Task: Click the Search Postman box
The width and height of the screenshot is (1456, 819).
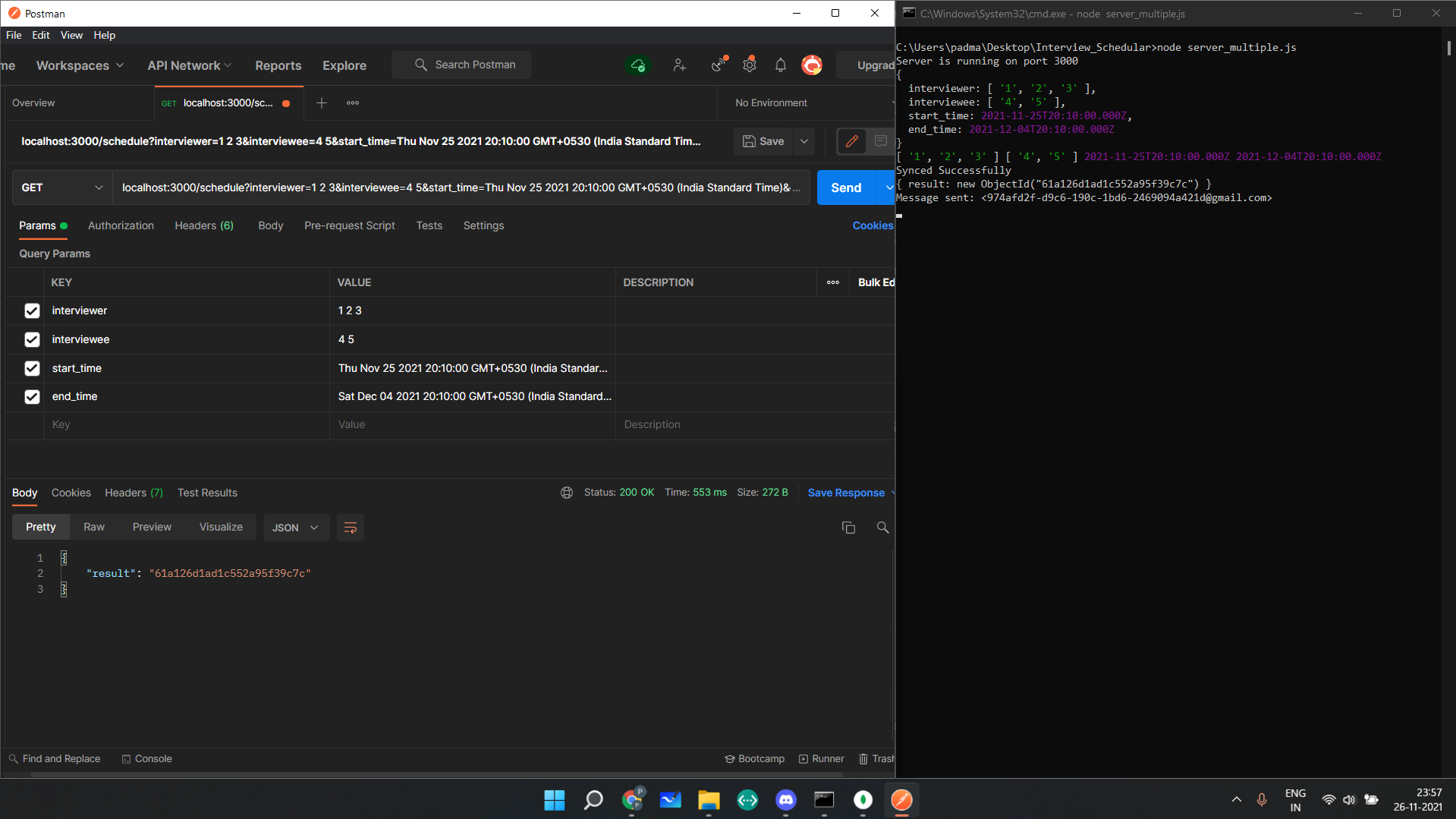Action: 461,65
